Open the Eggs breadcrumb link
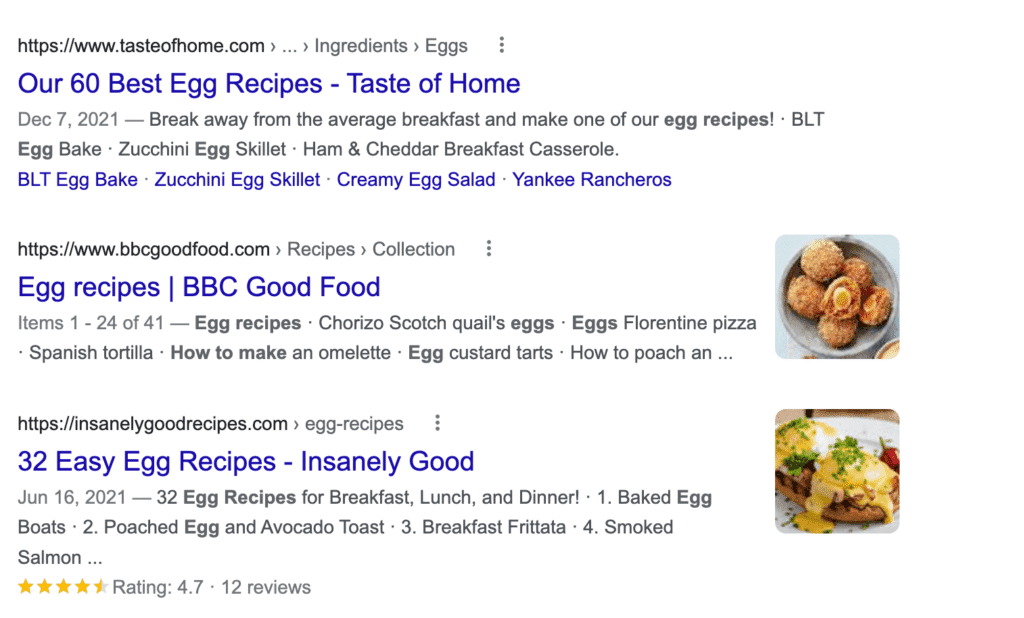This screenshot has width=1024, height=618. pyautogui.click(x=446, y=45)
